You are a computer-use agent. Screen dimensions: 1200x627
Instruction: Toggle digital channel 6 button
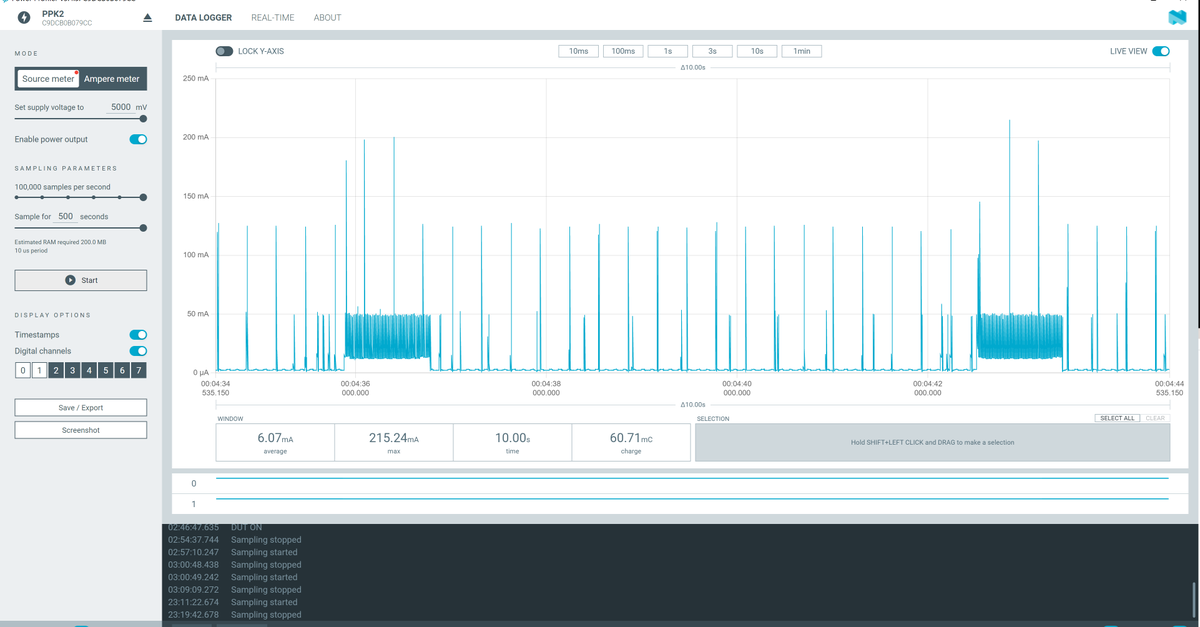[x=122, y=371]
